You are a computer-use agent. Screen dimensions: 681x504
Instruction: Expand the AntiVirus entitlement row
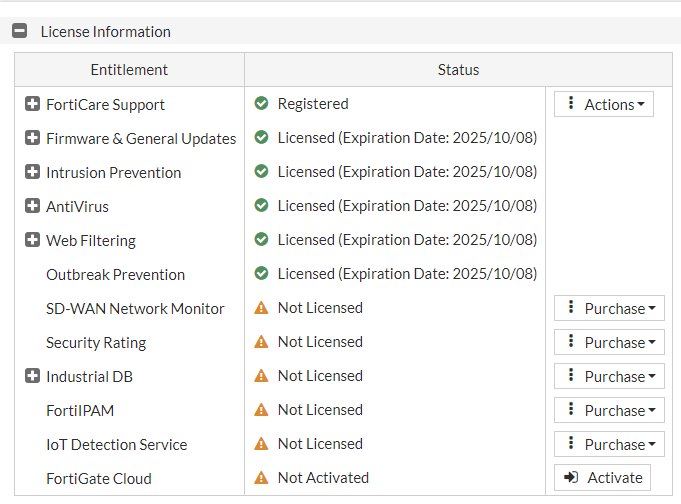(32, 207)
